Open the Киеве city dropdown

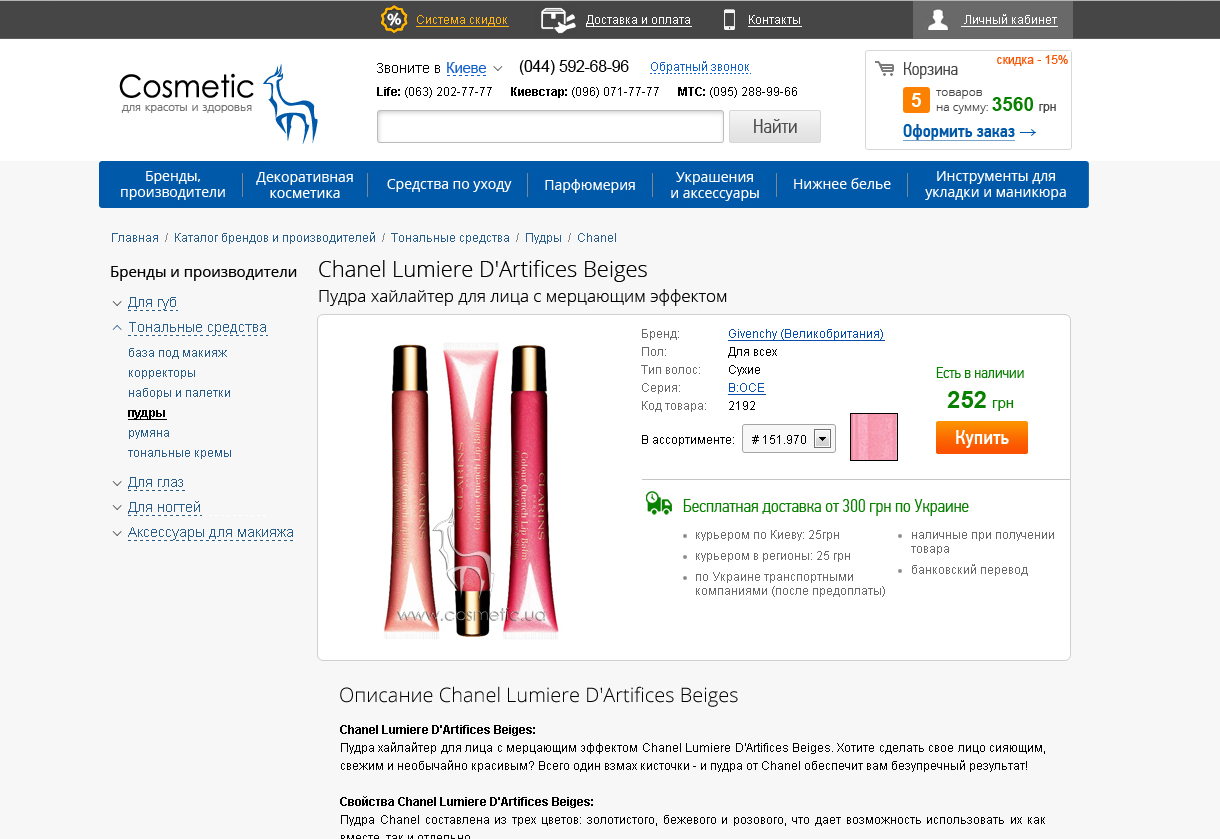tap(474, 68)
